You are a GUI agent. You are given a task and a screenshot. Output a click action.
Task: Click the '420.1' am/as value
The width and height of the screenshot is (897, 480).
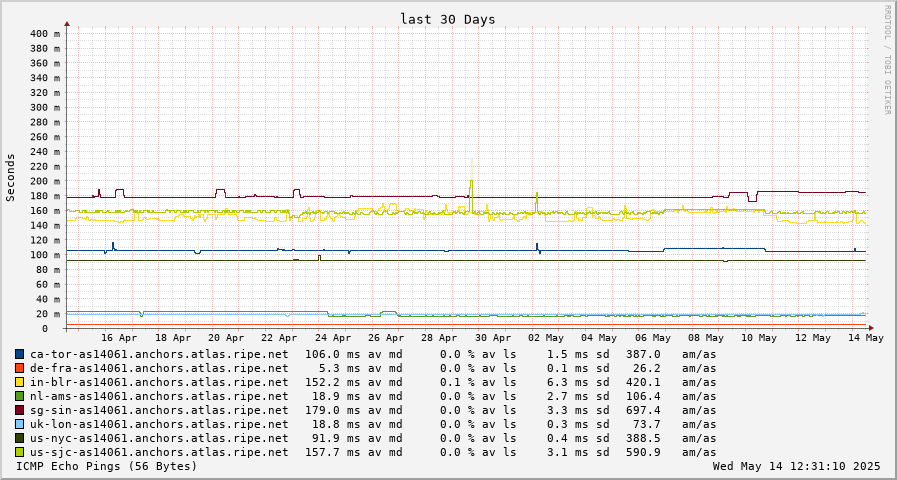click(x=643, y=383)
